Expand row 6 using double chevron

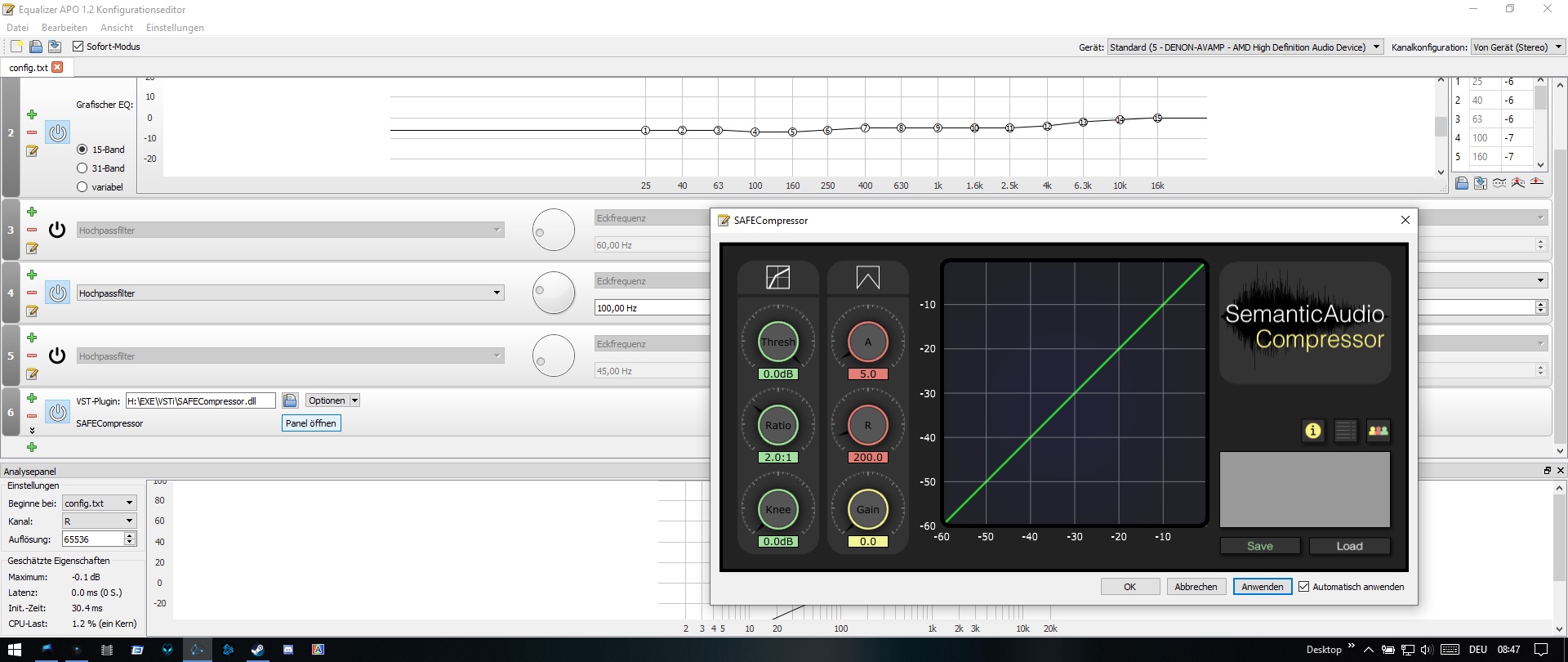[x=32, y=430]
